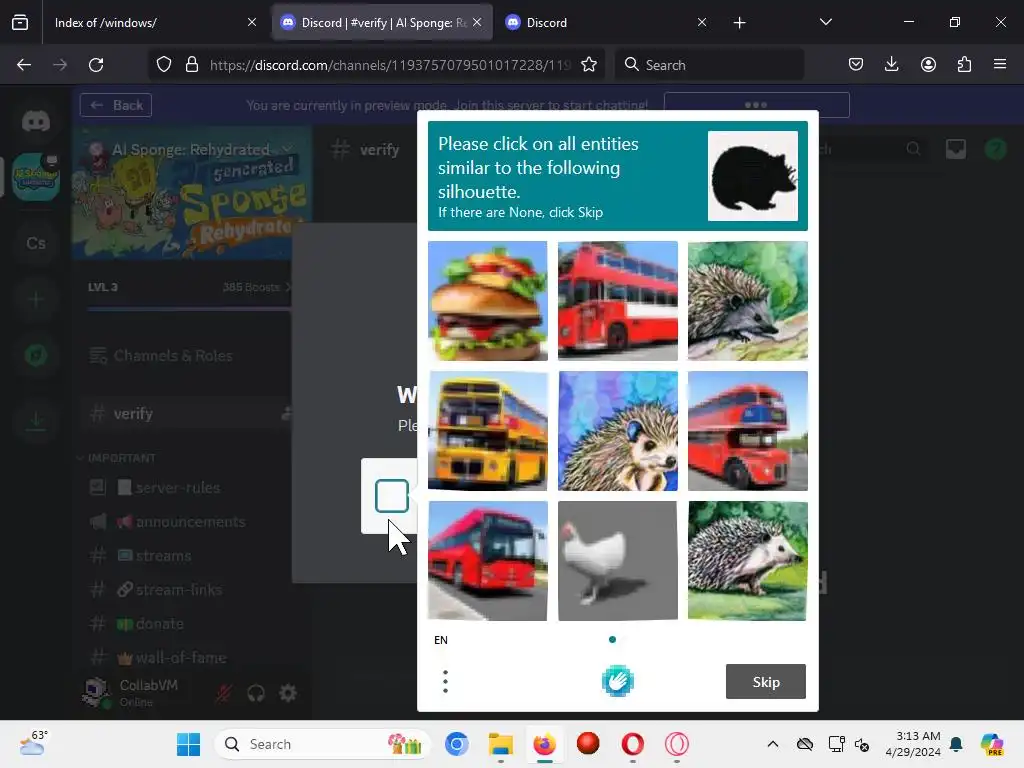Open Firefox account icon

point(928,65)
